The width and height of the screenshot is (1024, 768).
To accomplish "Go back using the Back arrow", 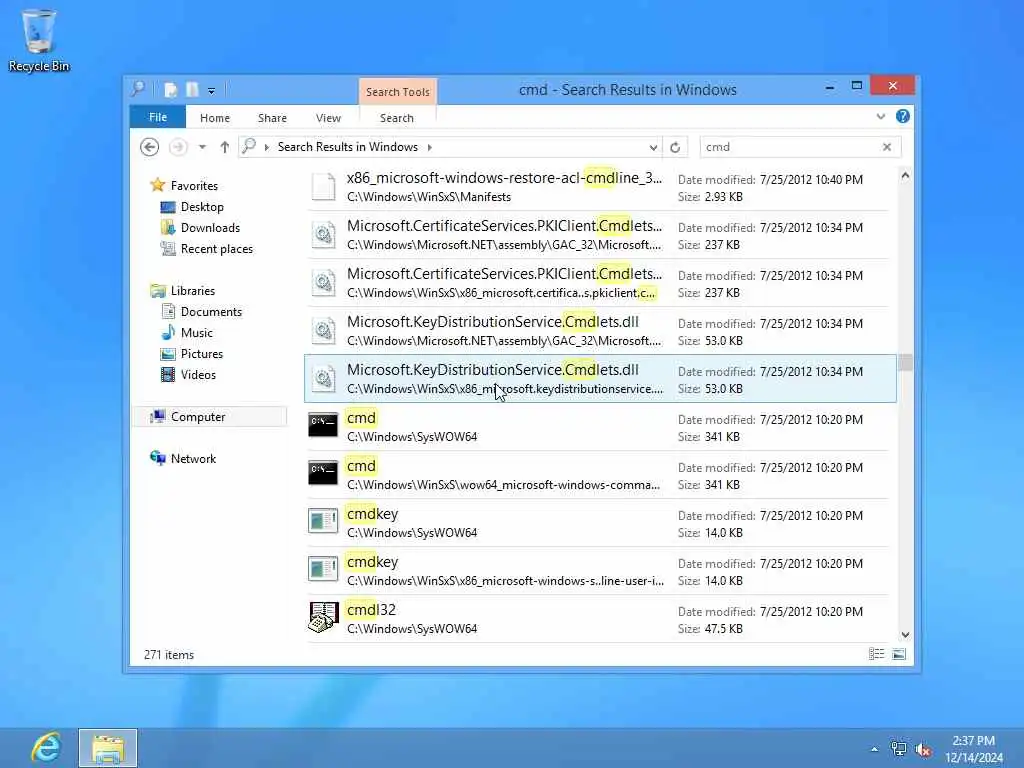I will (150, 147).
